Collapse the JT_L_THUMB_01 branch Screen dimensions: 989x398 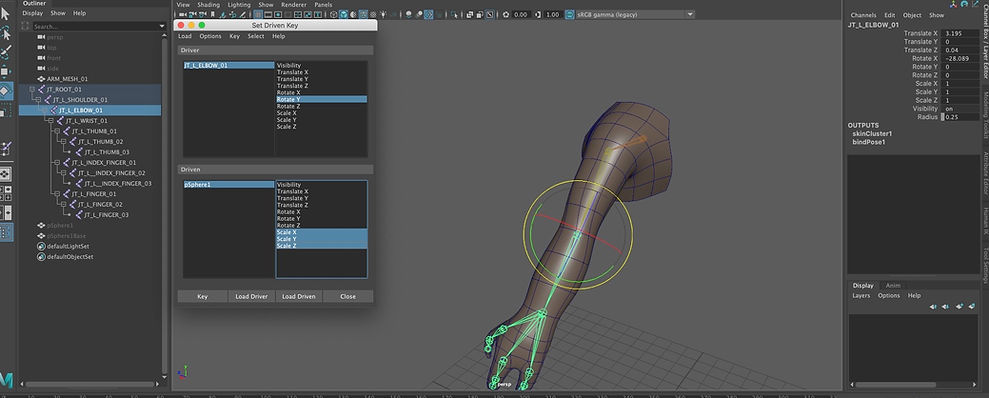pos(57,131)
